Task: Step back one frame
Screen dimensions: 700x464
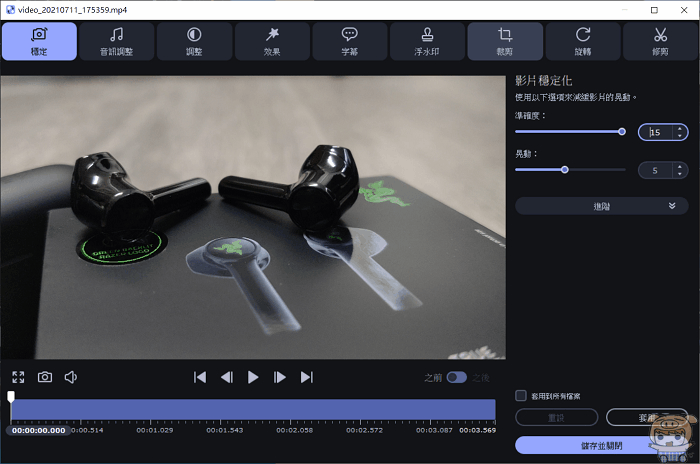Action: [x=227, y=377]
